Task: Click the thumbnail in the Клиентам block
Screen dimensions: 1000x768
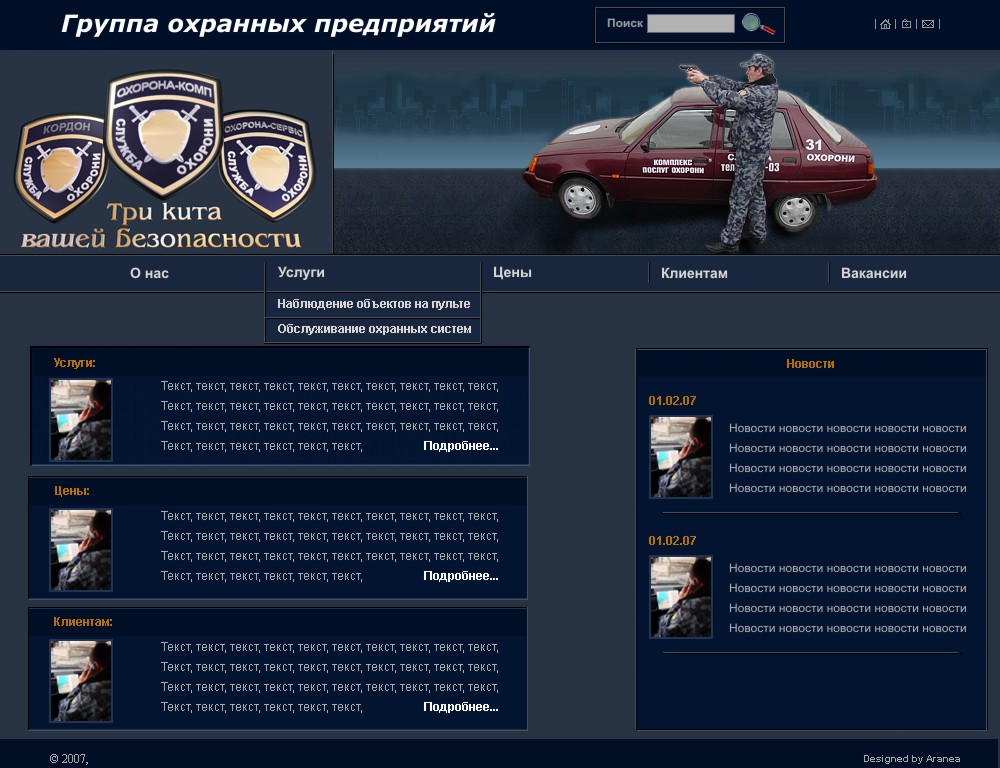Action: pyautogui.click(x=81, y=681)
